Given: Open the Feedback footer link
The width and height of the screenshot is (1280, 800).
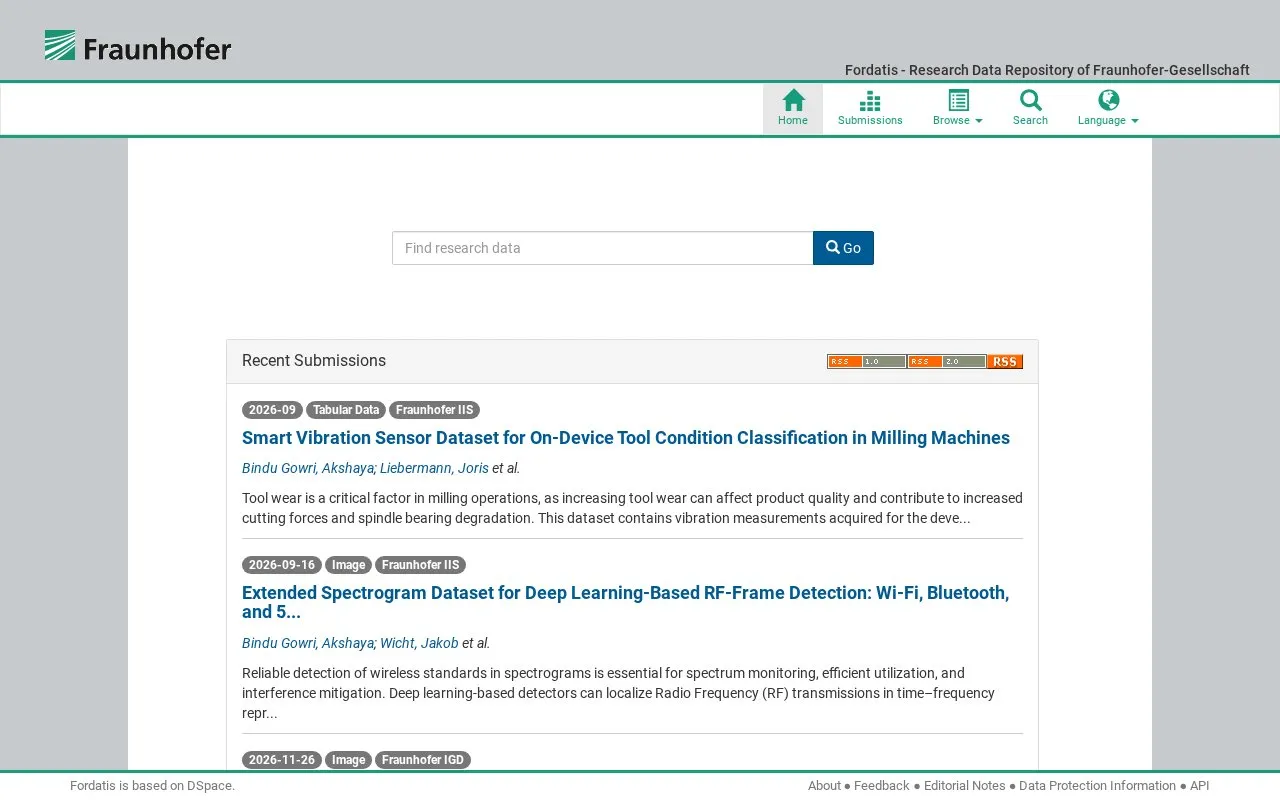Looking at the screenshot, I should (882, 786).
